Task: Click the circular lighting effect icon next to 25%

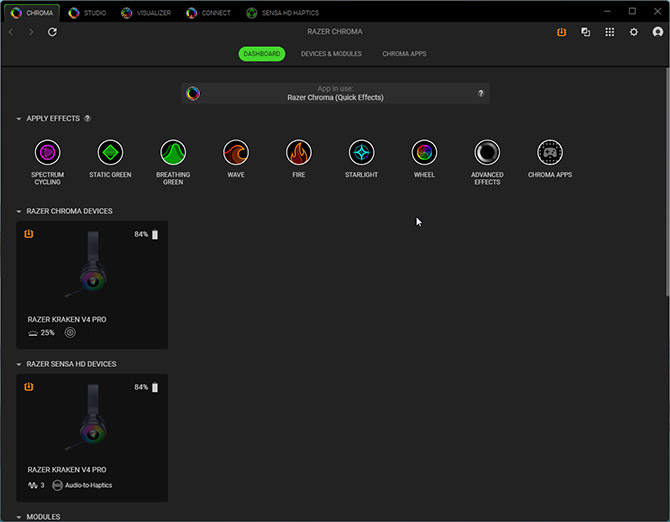Action: pos(70,333)
